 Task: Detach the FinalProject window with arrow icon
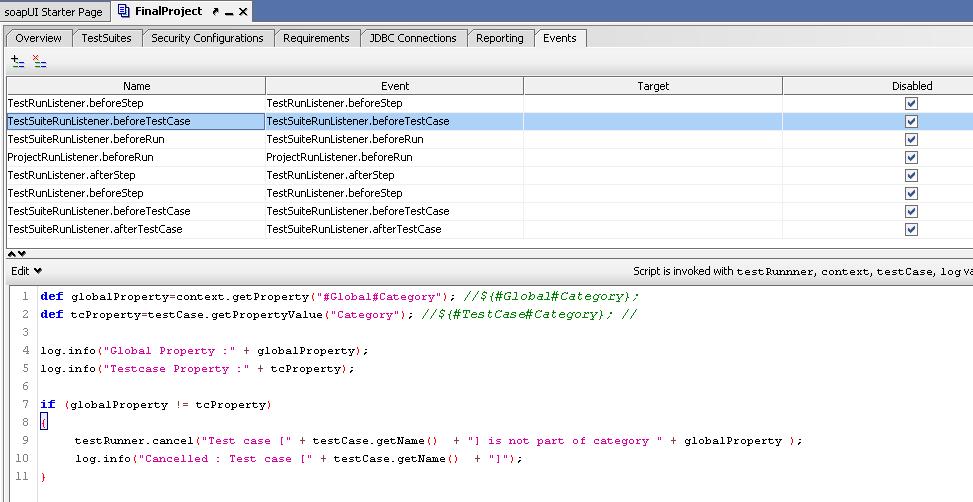click(x=213, y=12)
